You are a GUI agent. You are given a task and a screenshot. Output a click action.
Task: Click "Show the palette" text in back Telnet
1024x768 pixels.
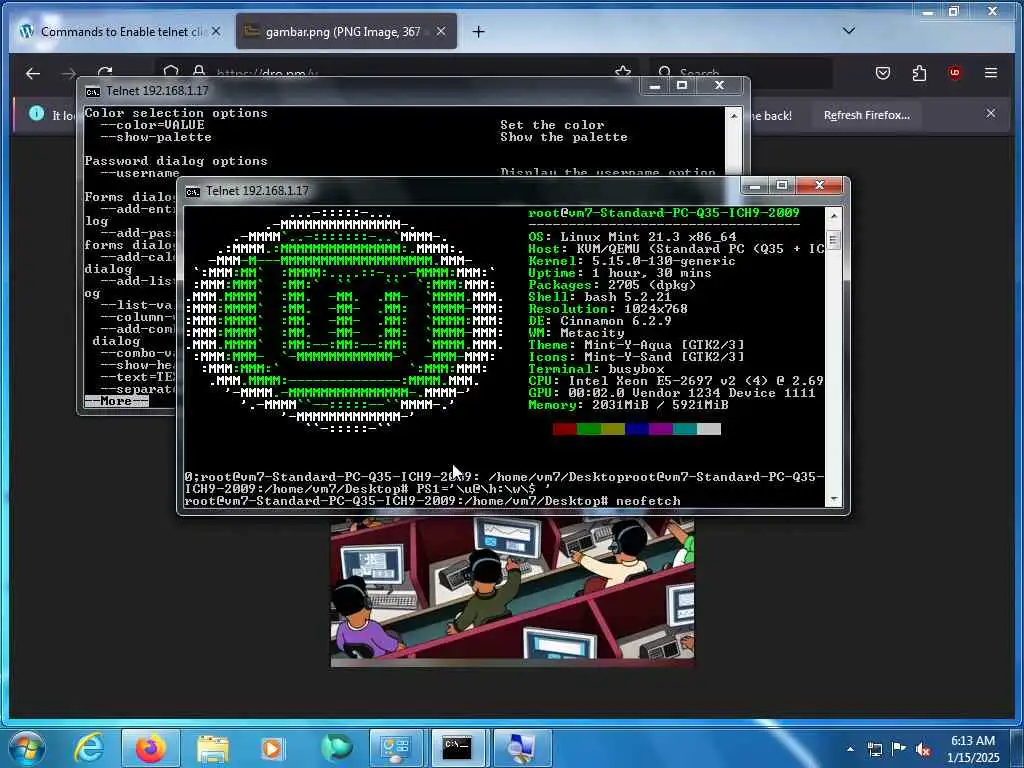pos(564,137)
